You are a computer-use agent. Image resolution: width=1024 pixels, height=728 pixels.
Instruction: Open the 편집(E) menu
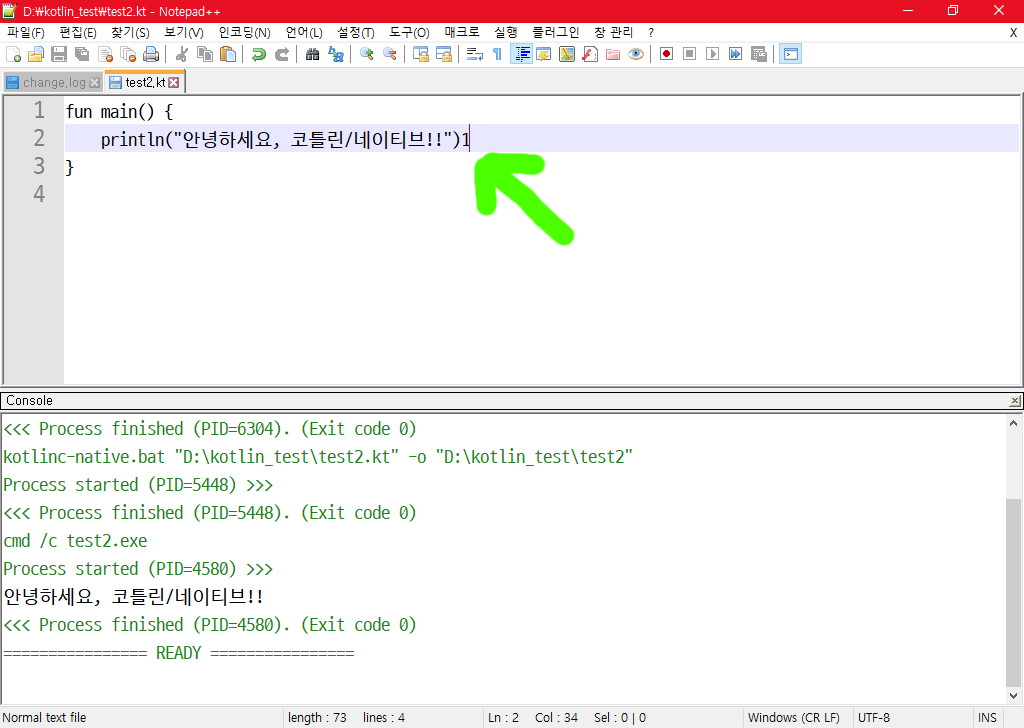coord(78,32)
